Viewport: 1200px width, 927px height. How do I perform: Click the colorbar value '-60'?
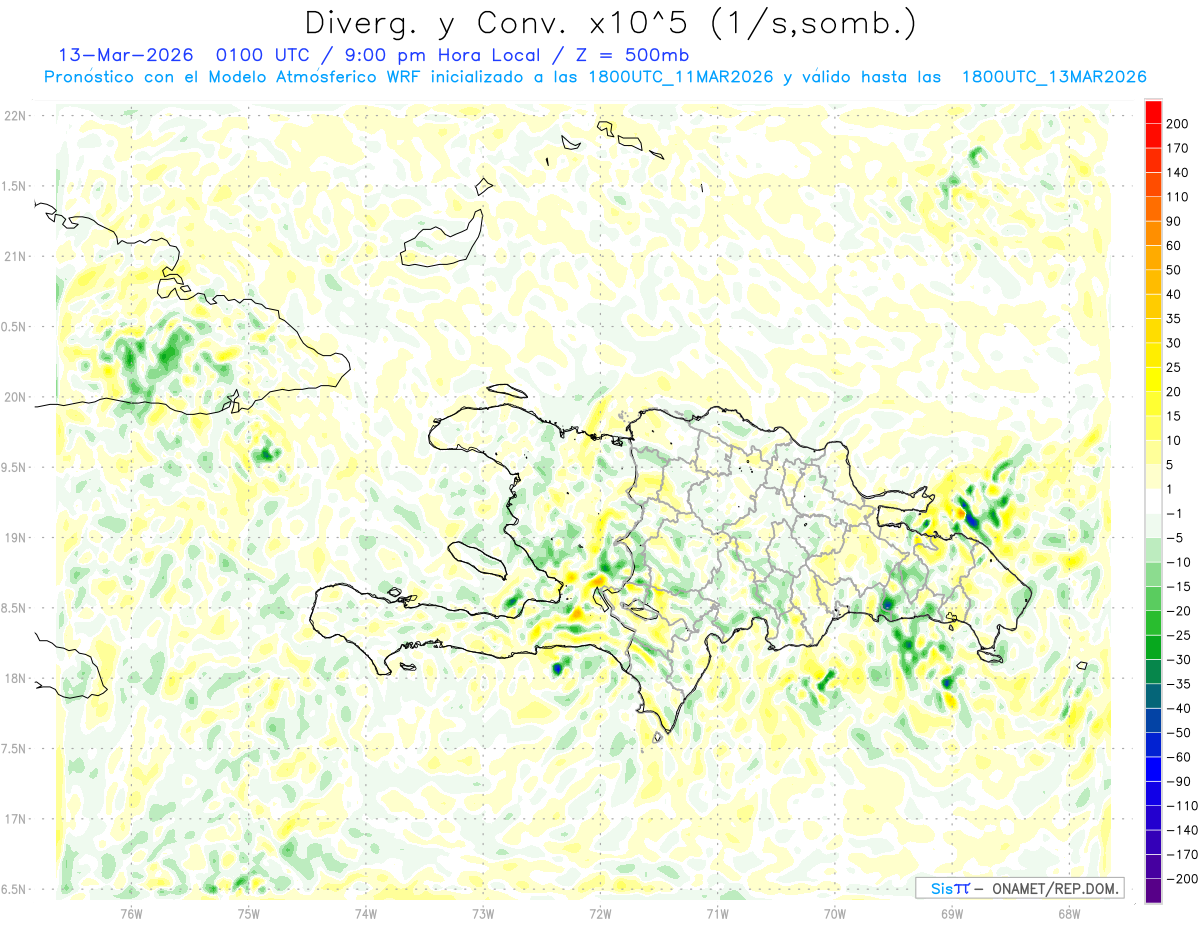click(1178, 758)
